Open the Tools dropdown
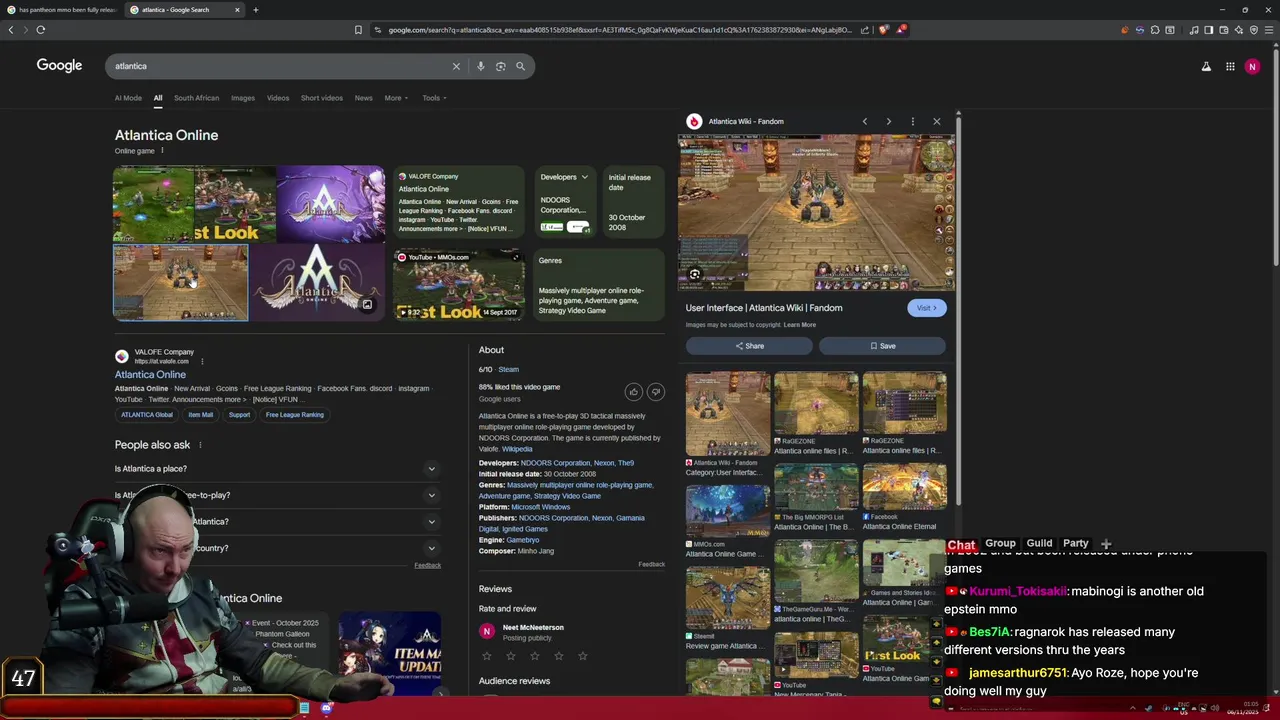This screenshot has width=1280, height=720. (434, 98)
